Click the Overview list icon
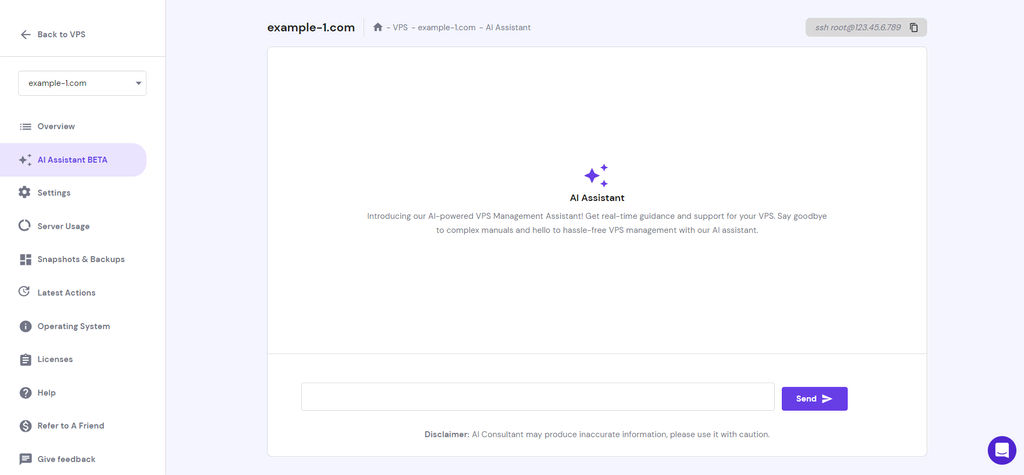Image resolution: width=1024 pixels, height=475 pixels. pos(25,127)
